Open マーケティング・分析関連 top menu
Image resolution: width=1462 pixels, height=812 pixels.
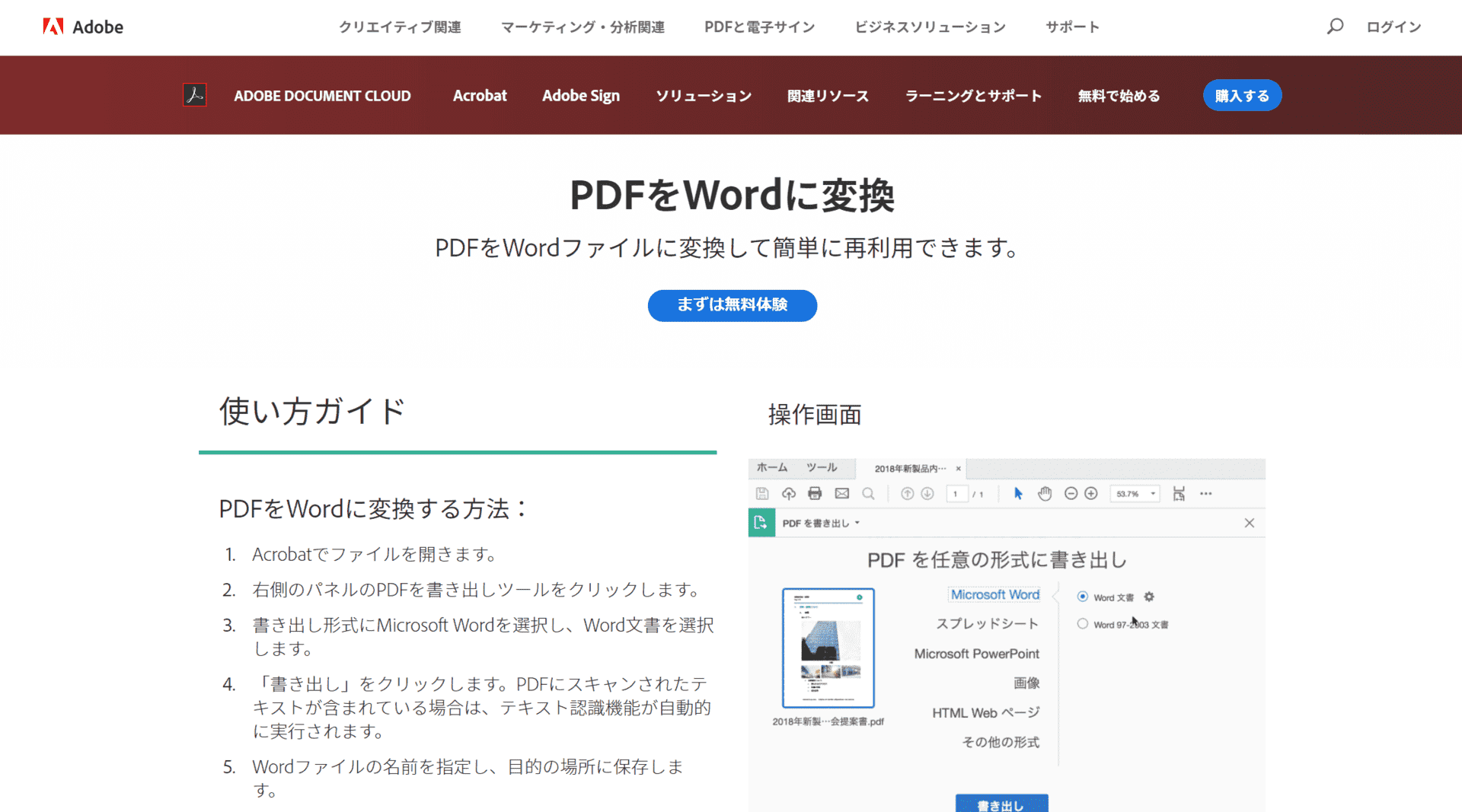pos(583,27)
